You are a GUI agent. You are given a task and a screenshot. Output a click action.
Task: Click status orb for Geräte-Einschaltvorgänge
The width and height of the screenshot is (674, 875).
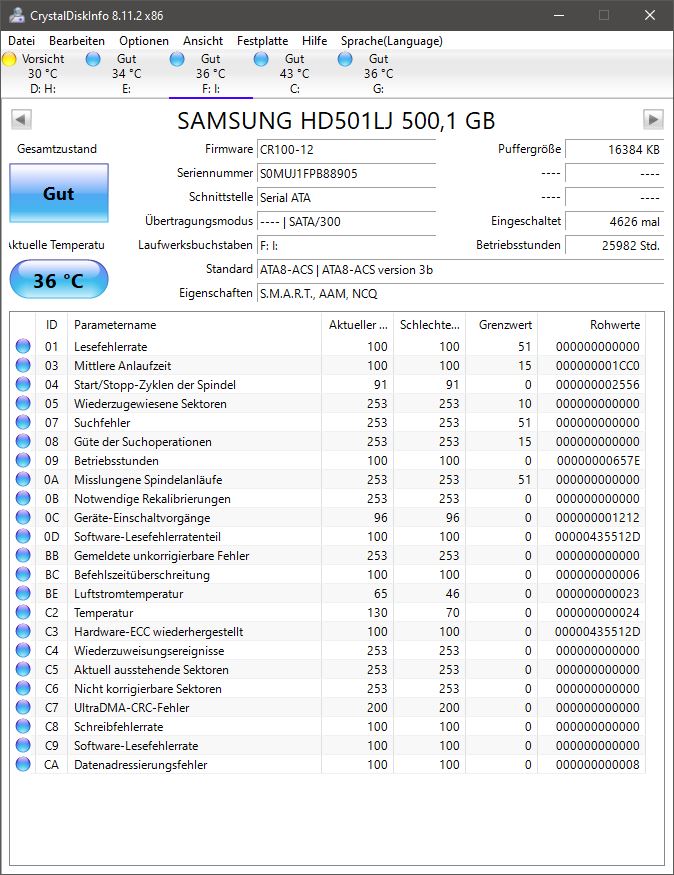23,517
